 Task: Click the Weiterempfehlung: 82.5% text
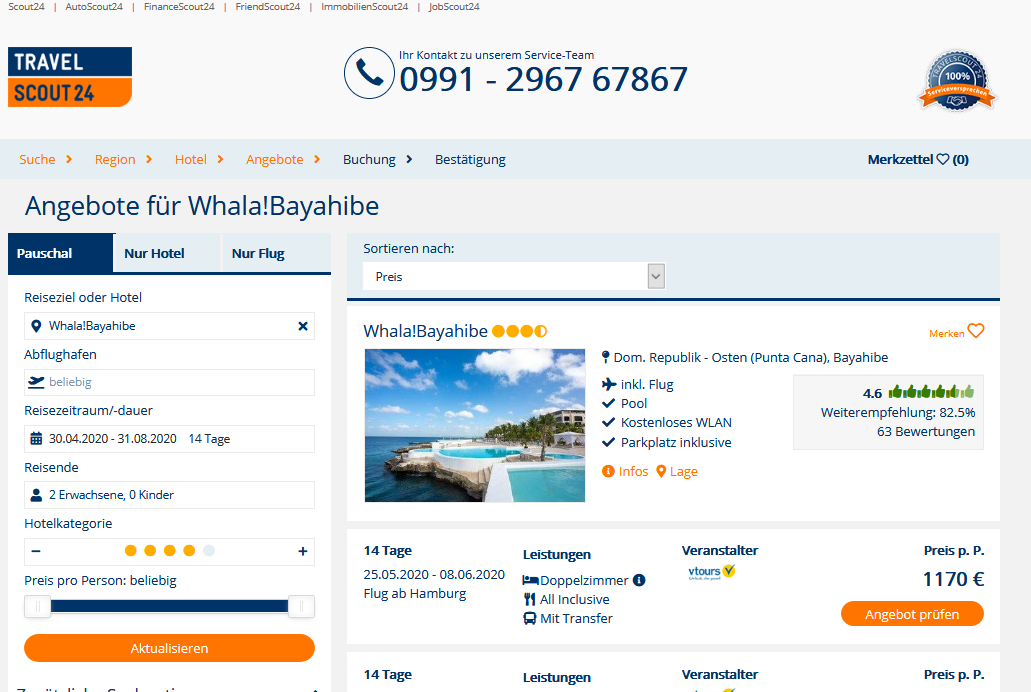point(898,412)
